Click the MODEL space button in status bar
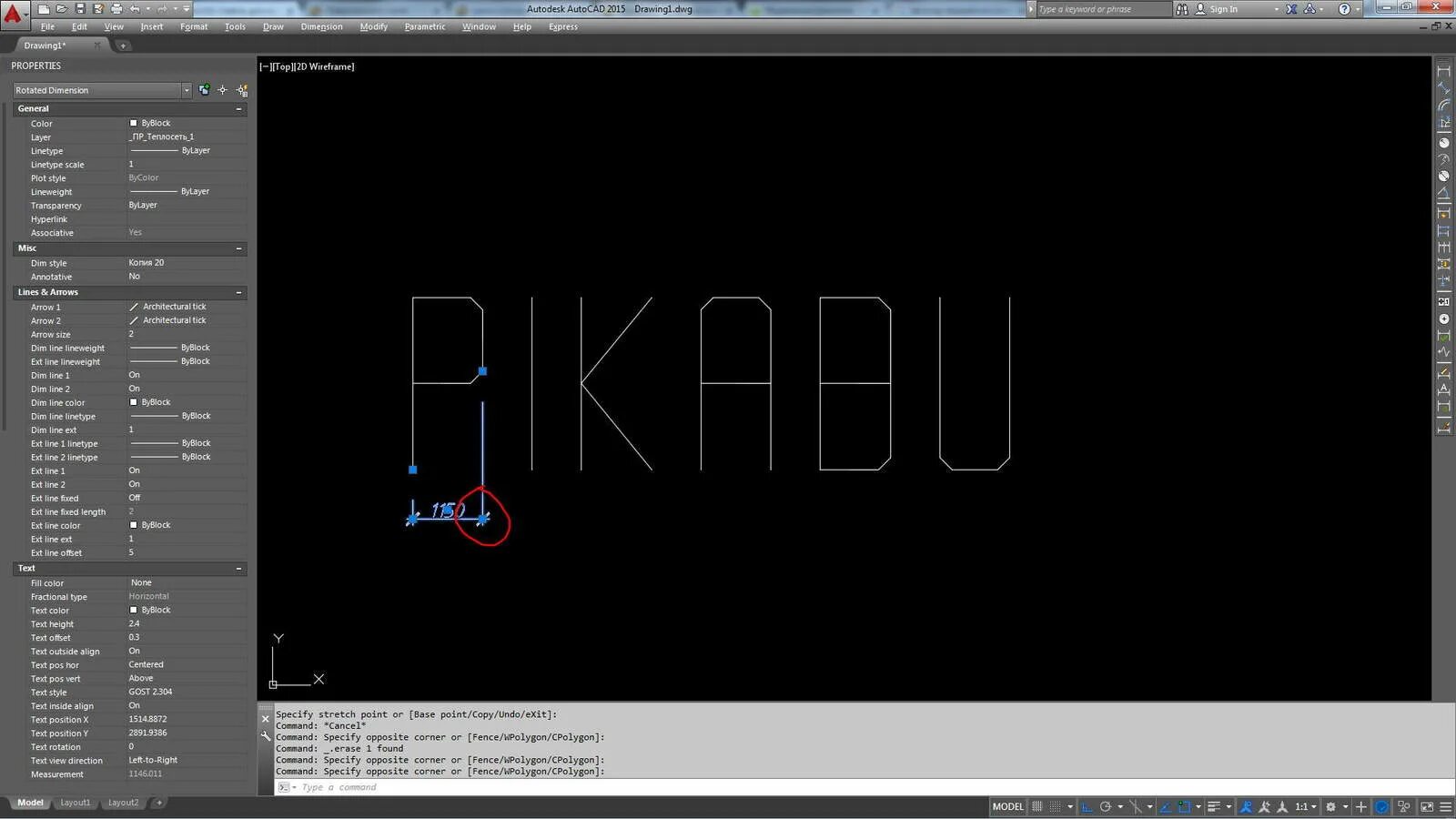The height and width of the screenshot is (819, 1456). point(1007,806)
